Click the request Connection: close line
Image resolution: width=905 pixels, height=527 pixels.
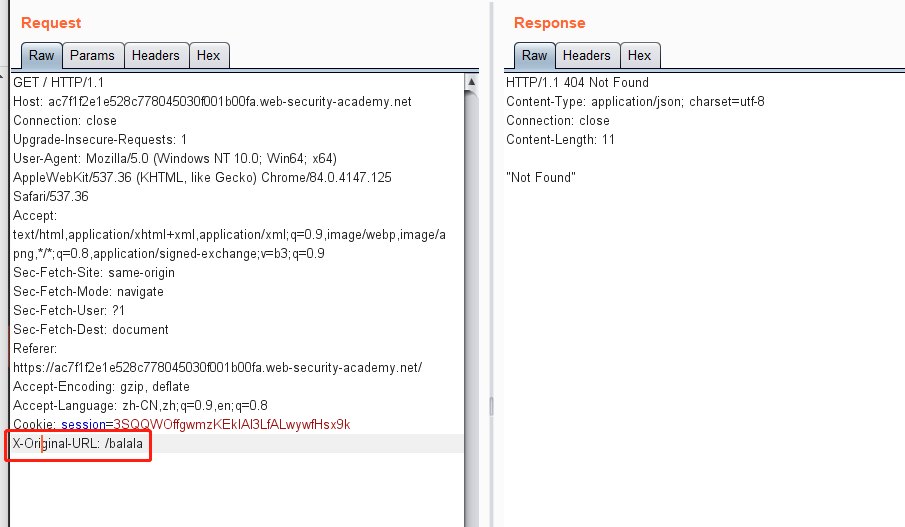click(65, 121)
